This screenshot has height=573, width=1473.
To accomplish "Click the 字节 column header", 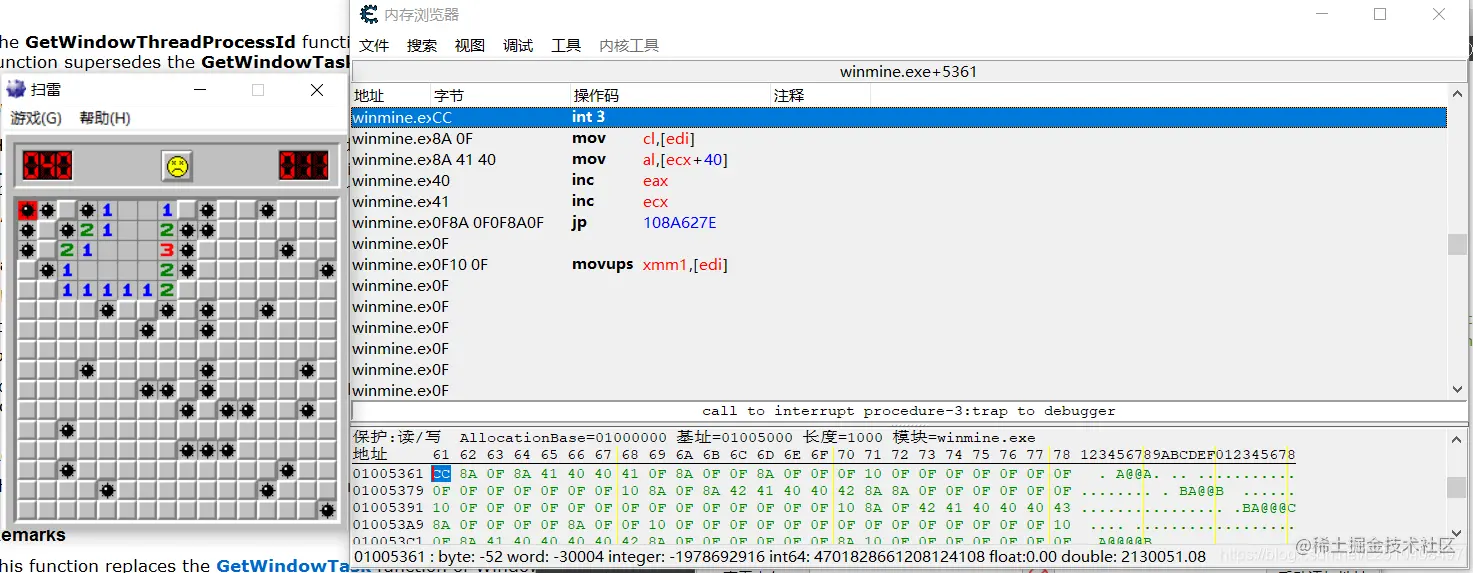I will click(500, 95).
